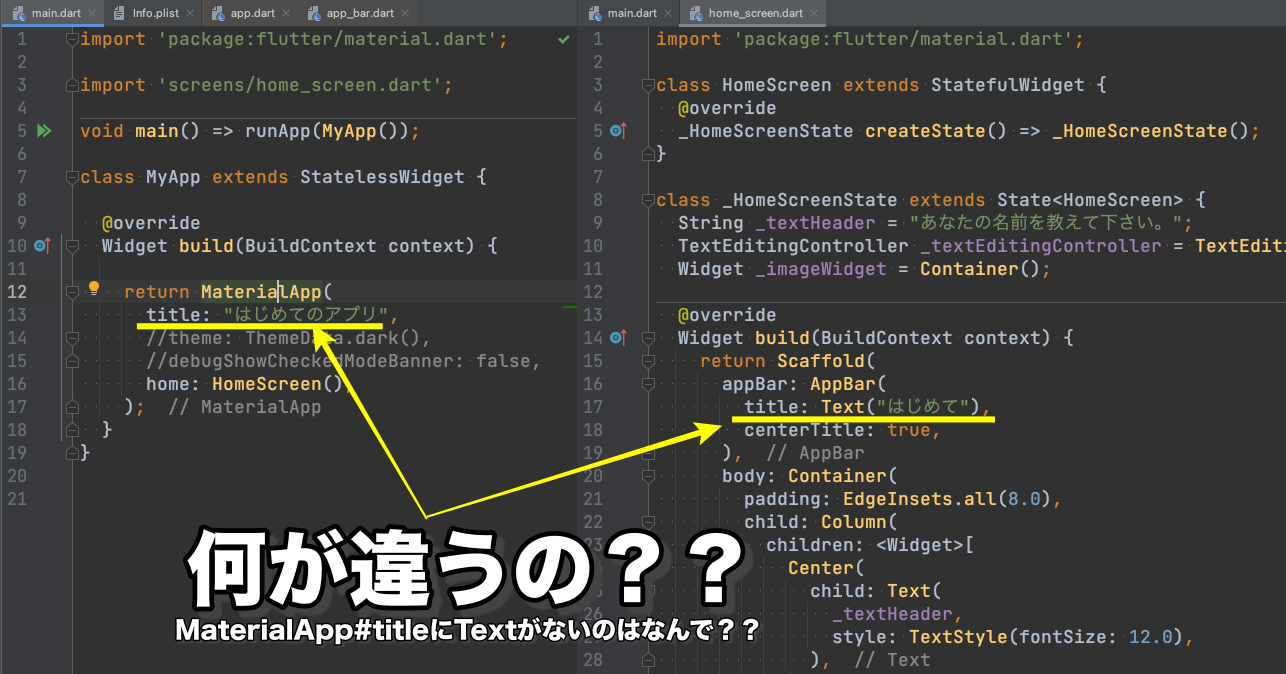1286x674 pixels.
Task: Click the overriding-method gutter icon beside build
Action: pos(41,246)
